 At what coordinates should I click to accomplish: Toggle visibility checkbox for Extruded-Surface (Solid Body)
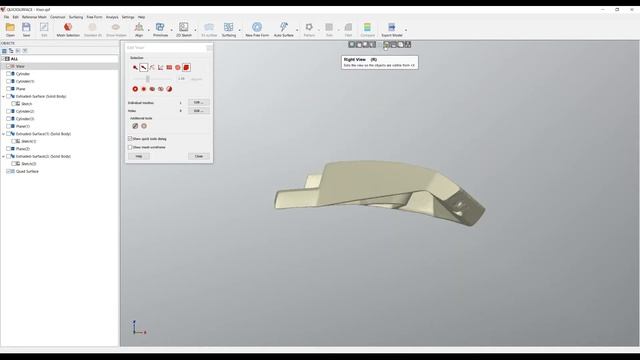click(8, 96)
